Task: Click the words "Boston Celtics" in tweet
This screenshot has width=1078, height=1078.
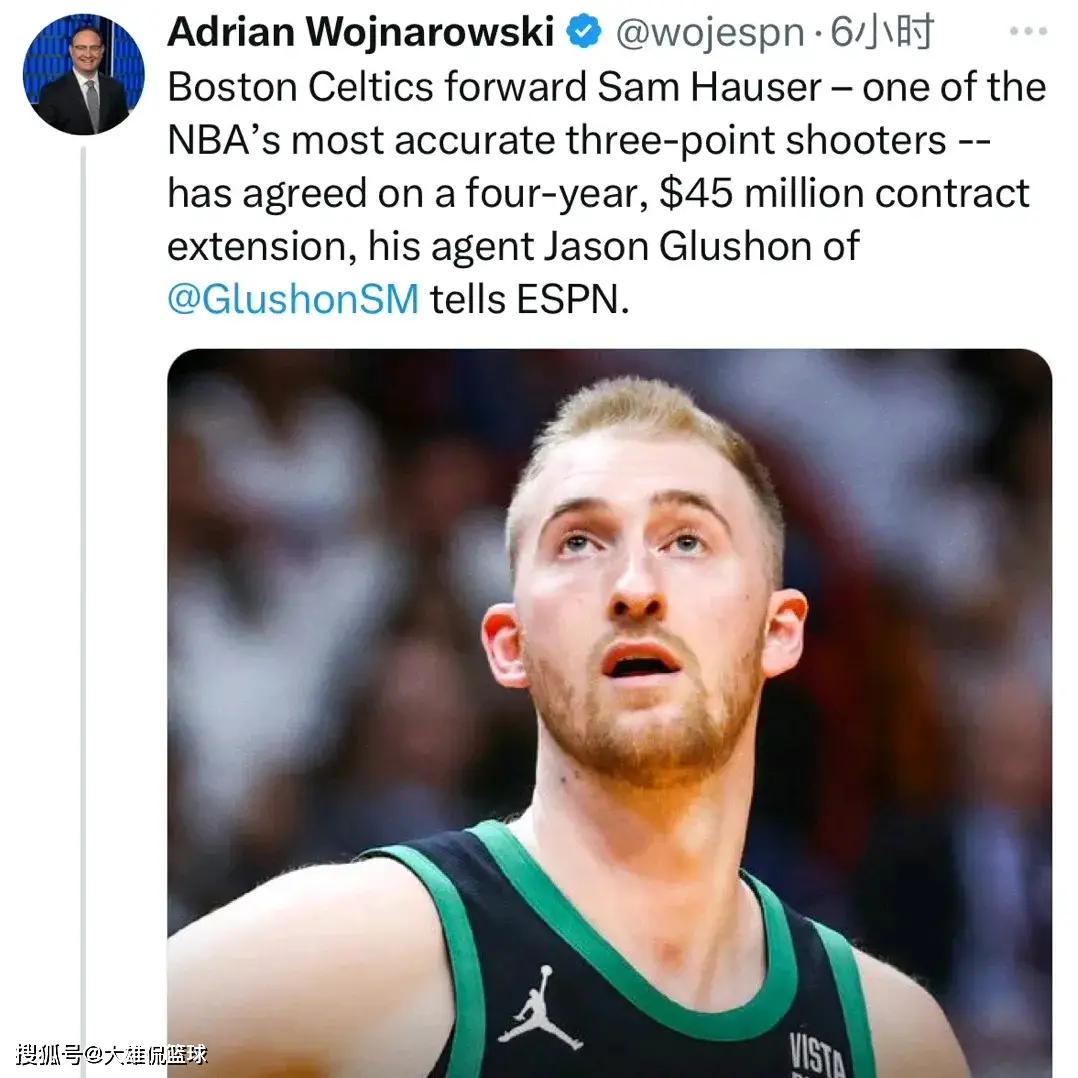Action: click(300, 87)
